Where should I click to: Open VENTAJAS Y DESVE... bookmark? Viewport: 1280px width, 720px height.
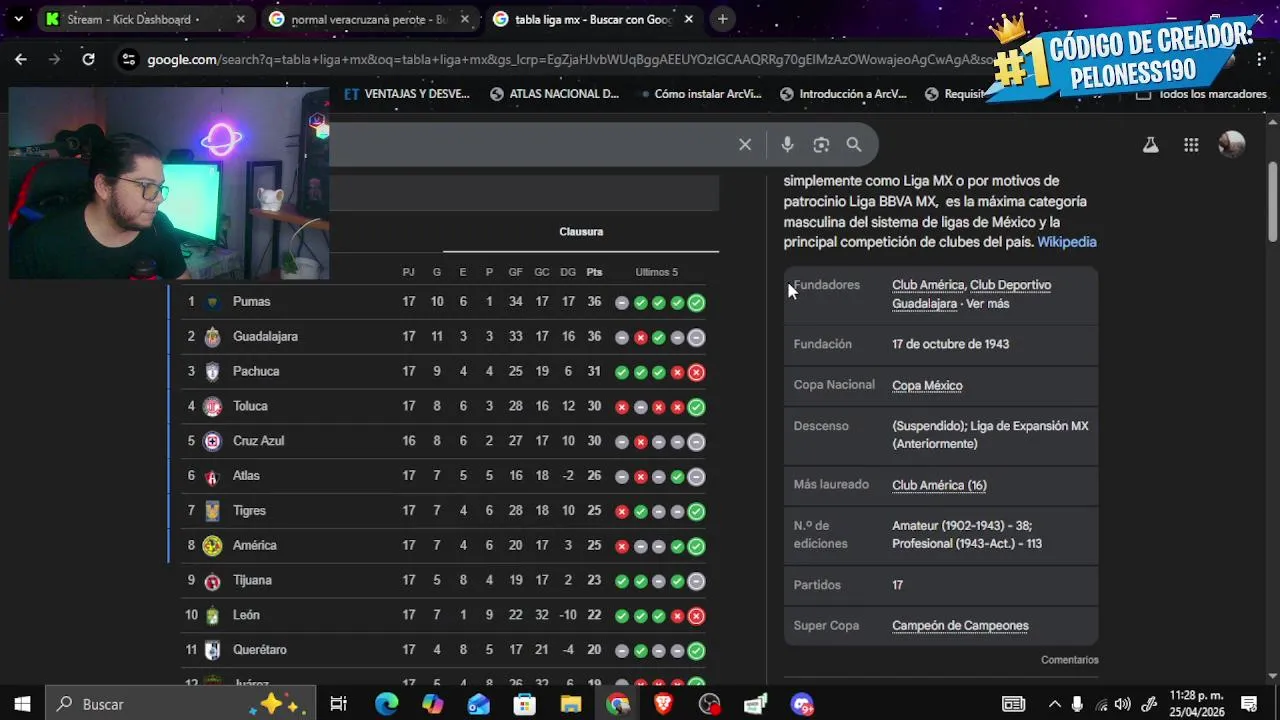click(x=407, y=94)
